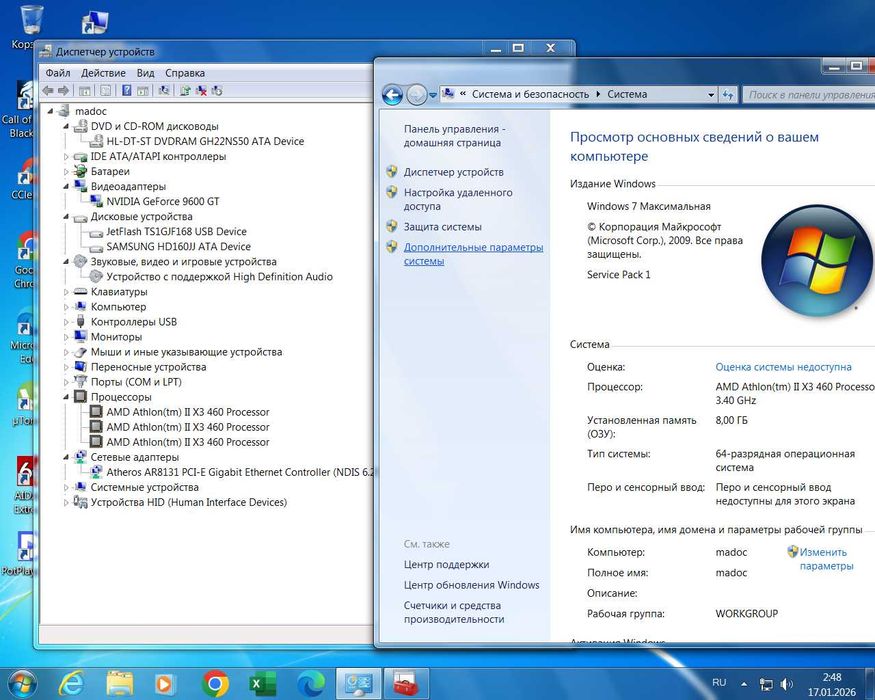875x700 pixels.
Task: Click the Update driver software toolbar icon
Action: pos(185,90)
